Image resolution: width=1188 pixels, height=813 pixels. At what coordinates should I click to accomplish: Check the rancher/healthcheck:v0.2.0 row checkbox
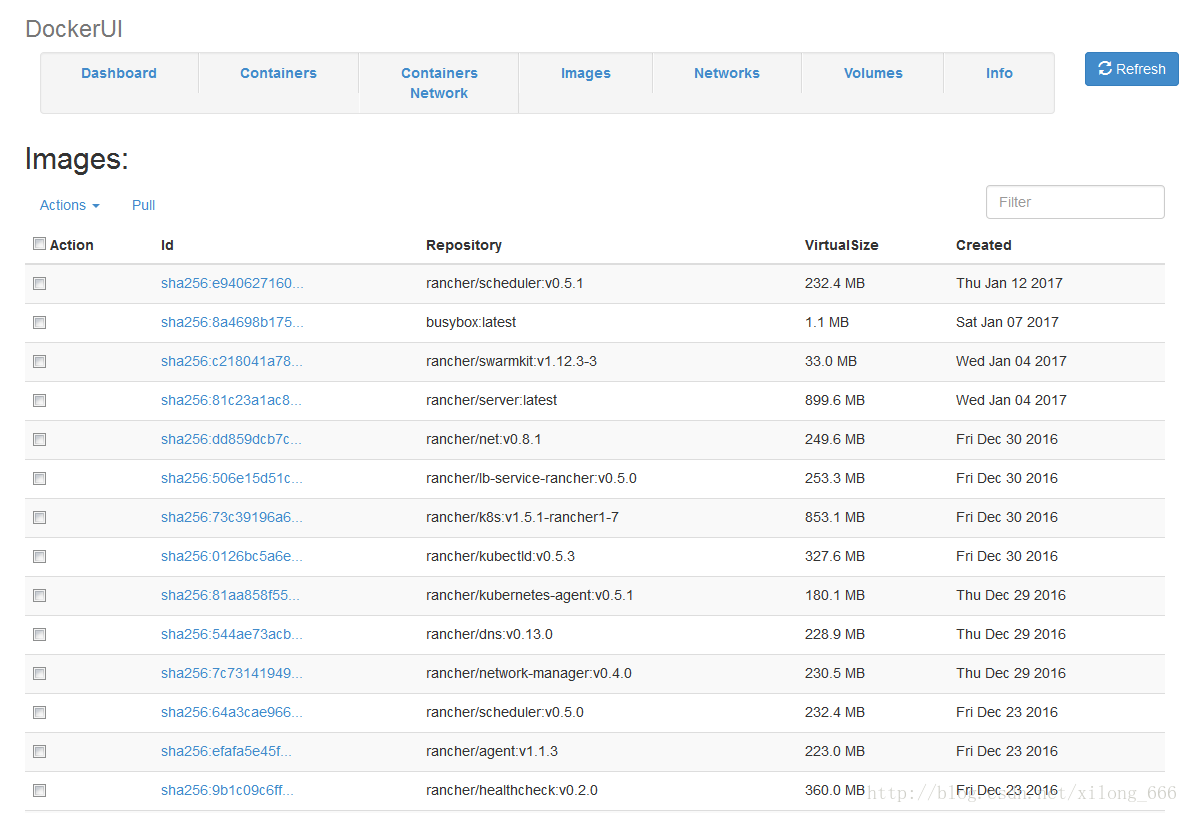pyautogui.click(x=39, y=790)
